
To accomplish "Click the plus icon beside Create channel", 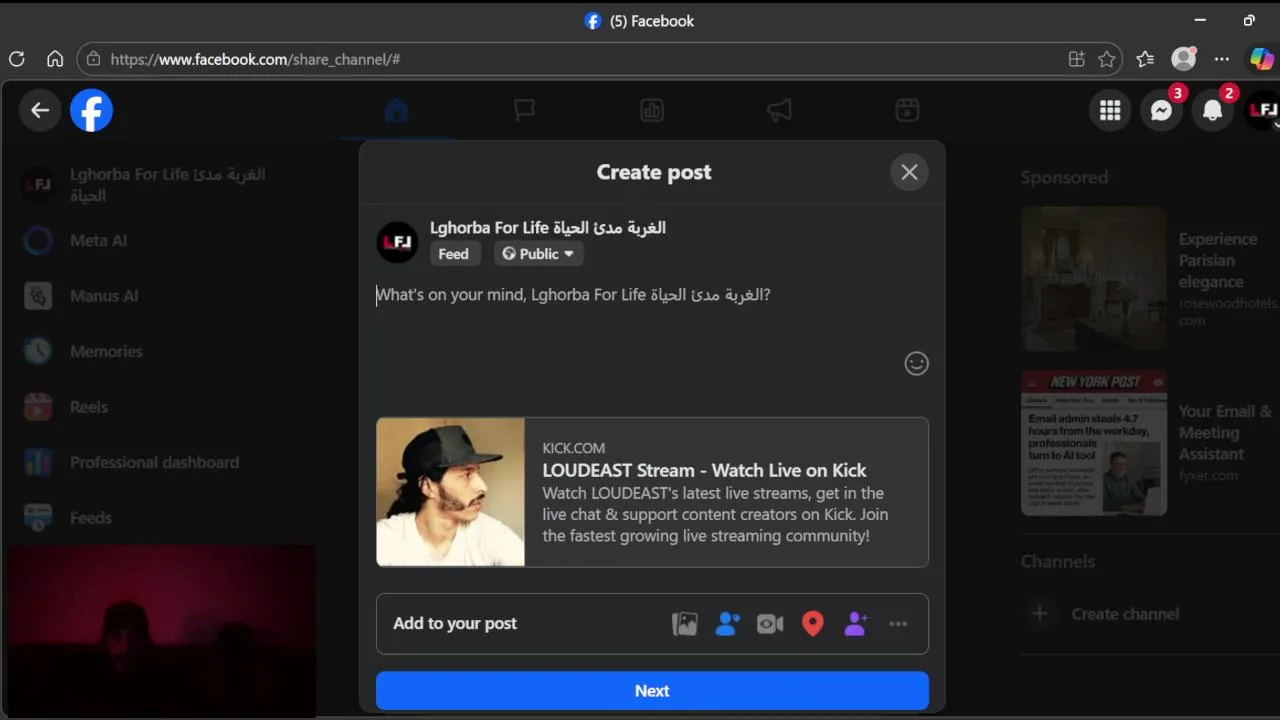I will tap(1040, 614).
